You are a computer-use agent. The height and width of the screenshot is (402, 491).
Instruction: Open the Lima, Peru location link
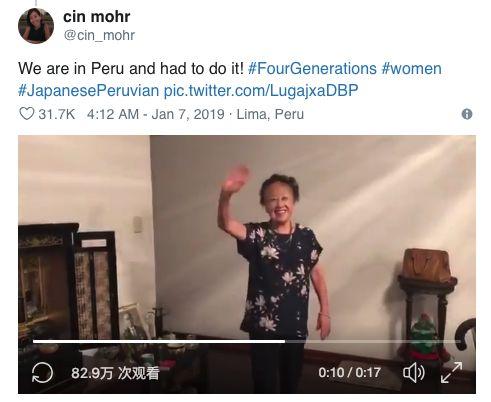coord(270,114)
